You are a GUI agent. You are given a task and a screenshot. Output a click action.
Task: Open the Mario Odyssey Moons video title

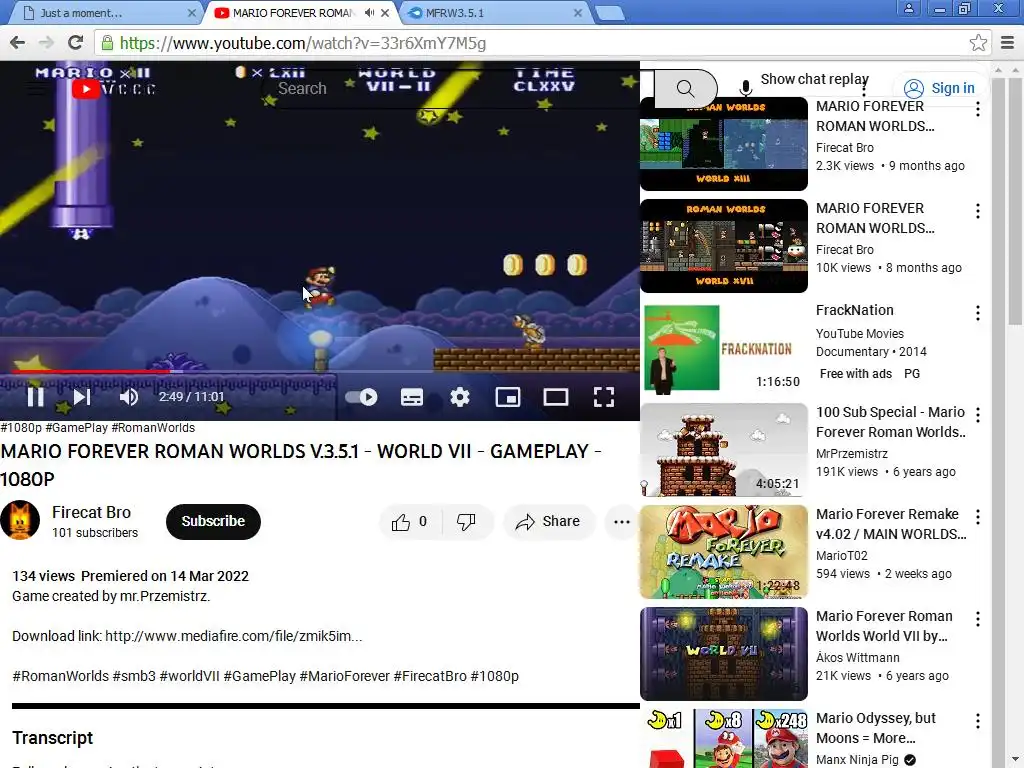(x=876, y=728)
